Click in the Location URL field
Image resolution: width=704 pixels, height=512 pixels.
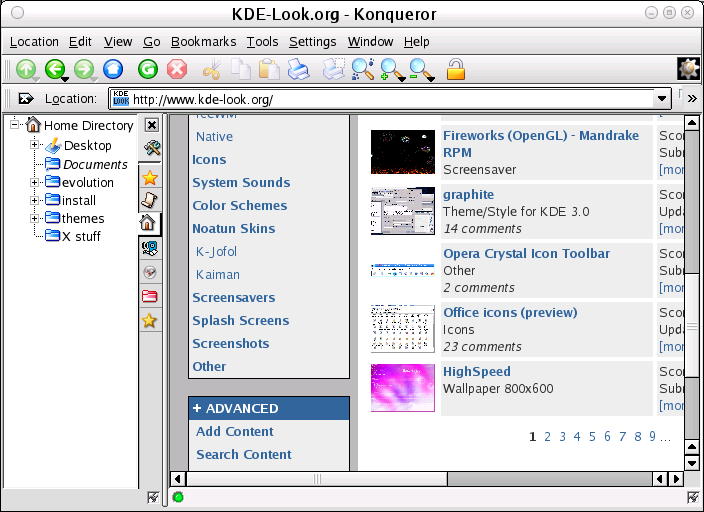[x=390, y=99]
